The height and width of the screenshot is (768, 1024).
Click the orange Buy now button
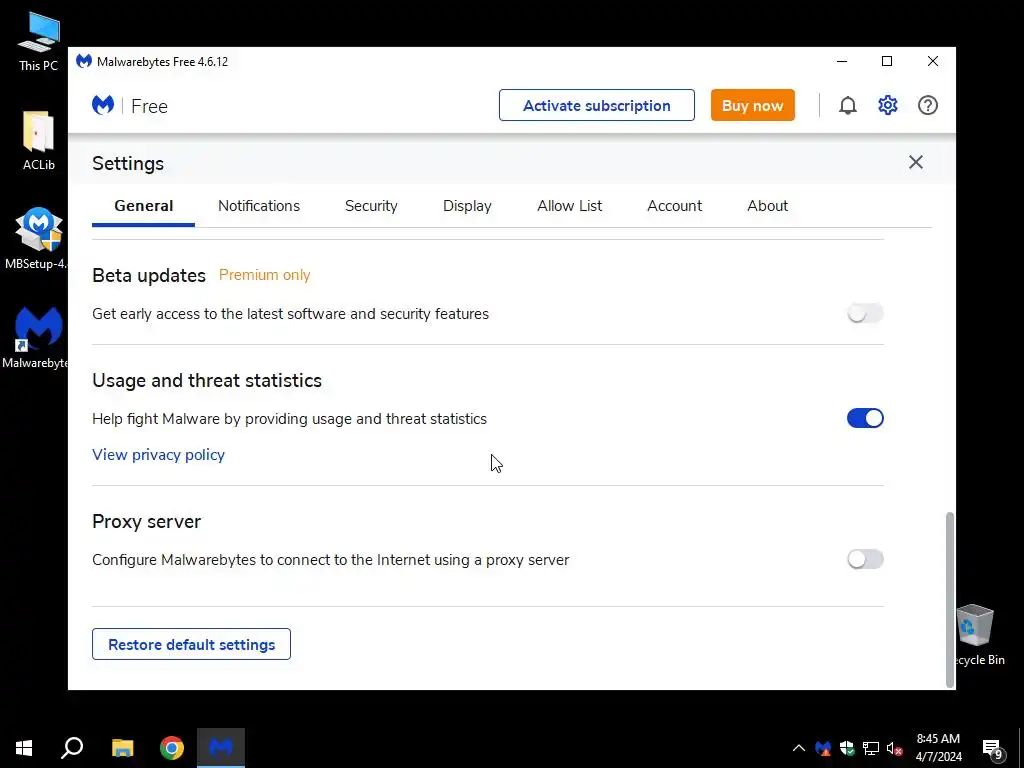[x=752, y=105]
